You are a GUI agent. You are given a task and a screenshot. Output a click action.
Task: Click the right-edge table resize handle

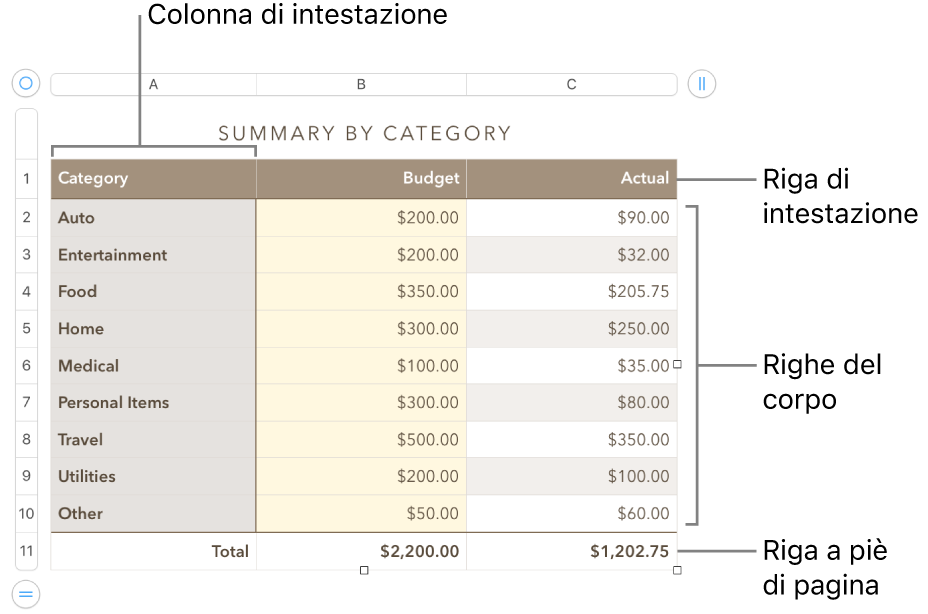point(677,365)
